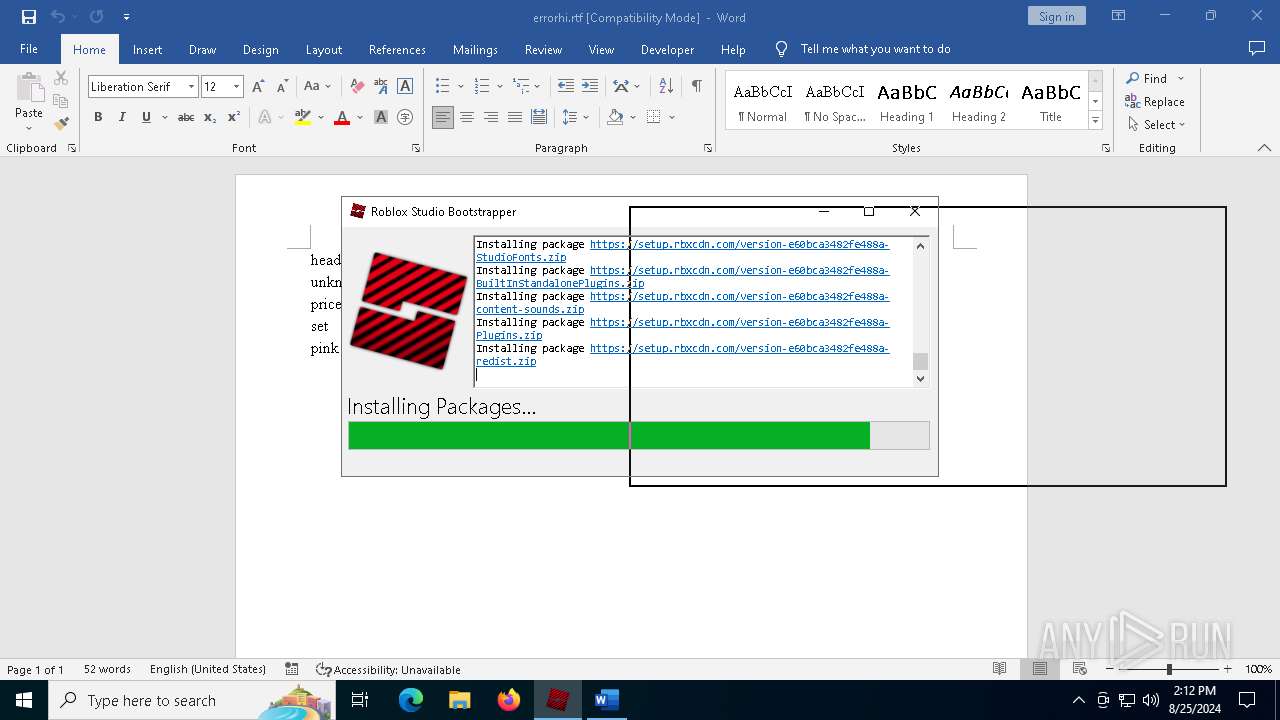
Task: Click the enclose characters icon
Action: [x=405, y=117]
